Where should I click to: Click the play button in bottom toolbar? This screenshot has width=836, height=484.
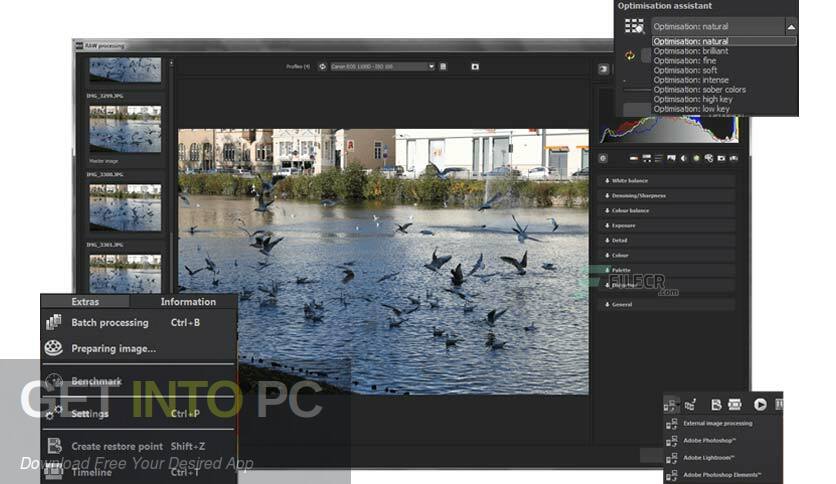tap(760, 405)
